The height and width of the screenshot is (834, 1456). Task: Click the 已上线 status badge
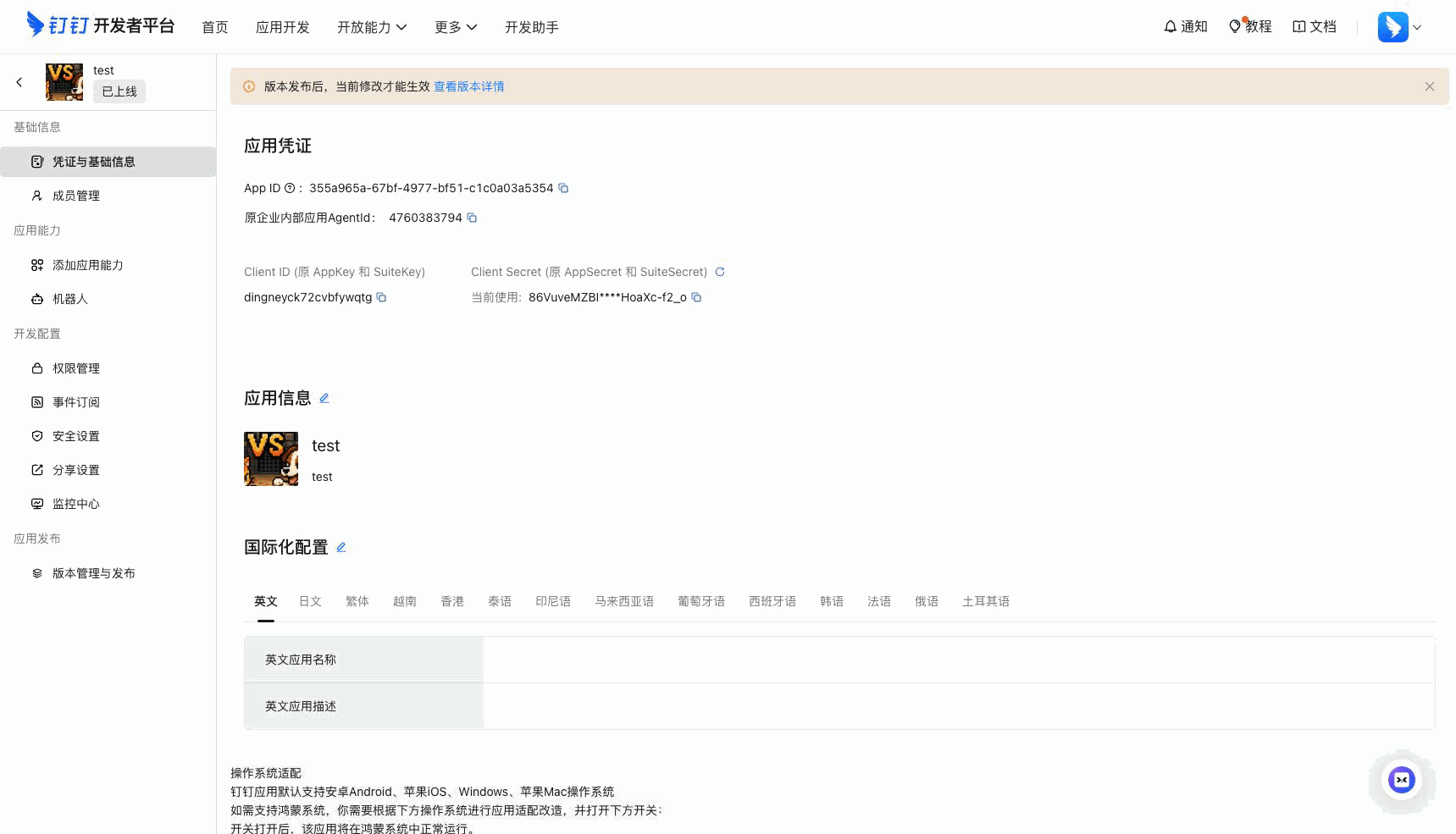(119, 91)
